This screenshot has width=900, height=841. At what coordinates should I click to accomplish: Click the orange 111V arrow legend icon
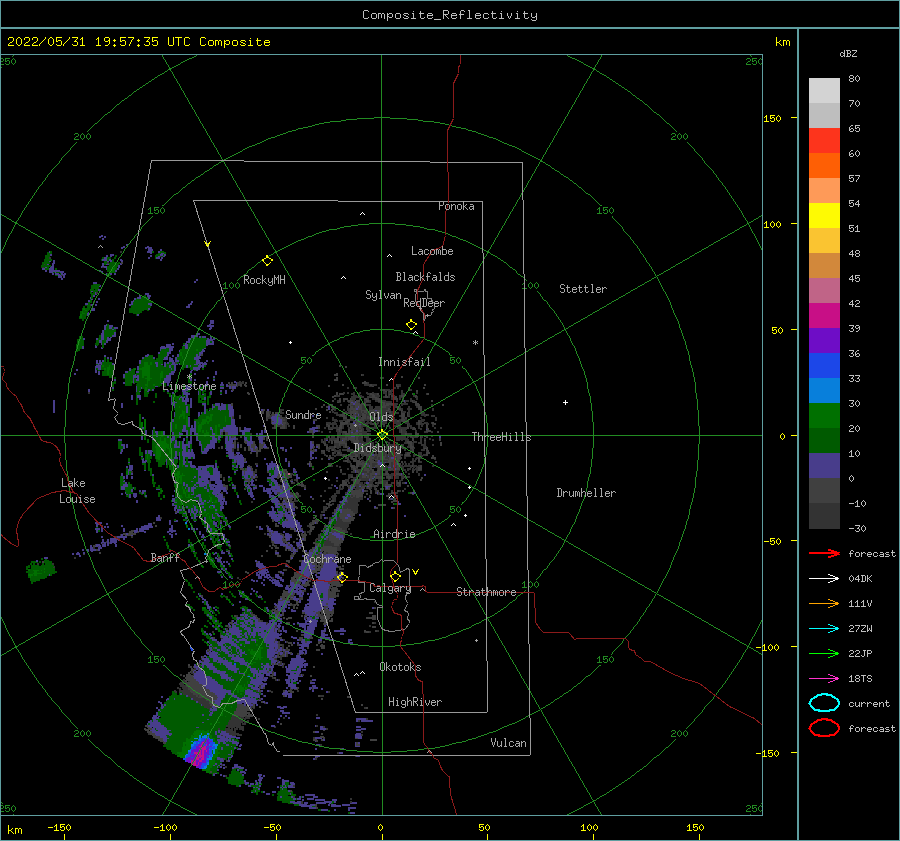(824, 603)
